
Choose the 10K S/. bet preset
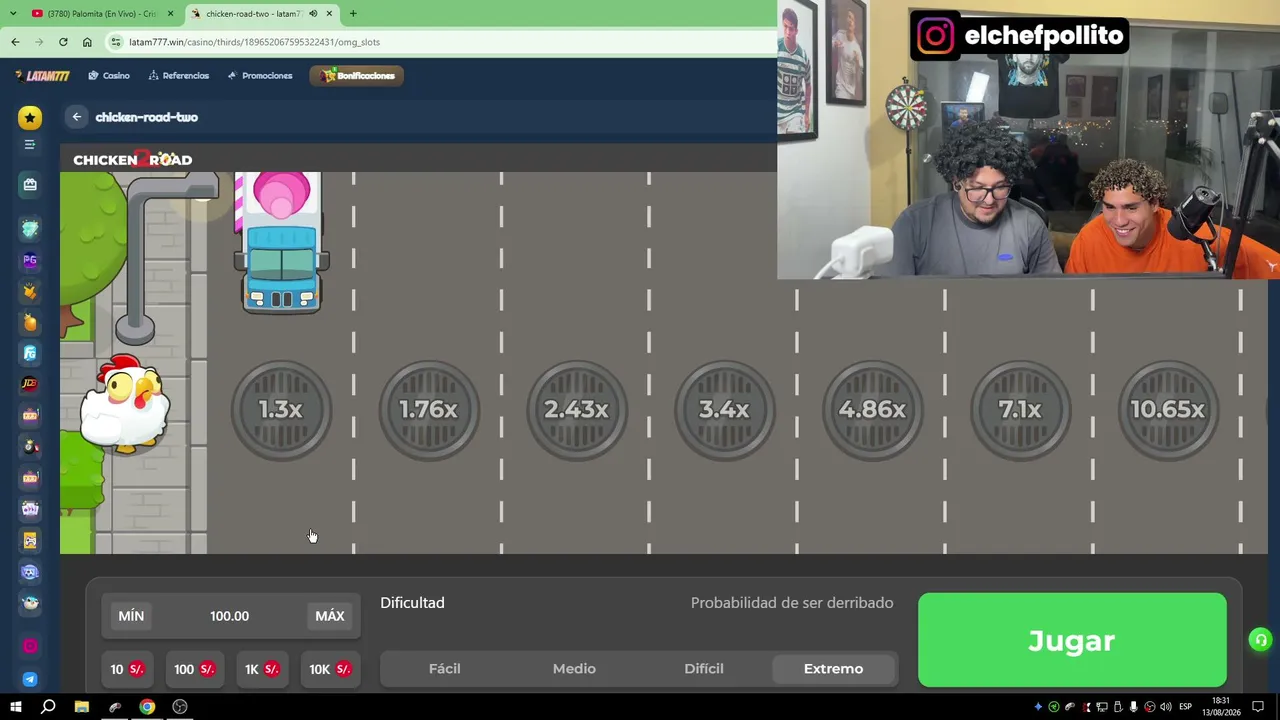(x=330, y=669)
